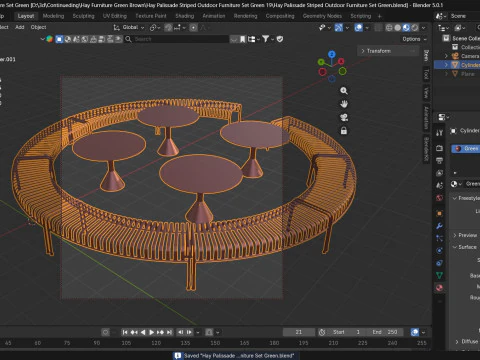Toggle viewport overlays display
Image resolution: width=480 pixels, height=360 pixels.
pos(359,28)
